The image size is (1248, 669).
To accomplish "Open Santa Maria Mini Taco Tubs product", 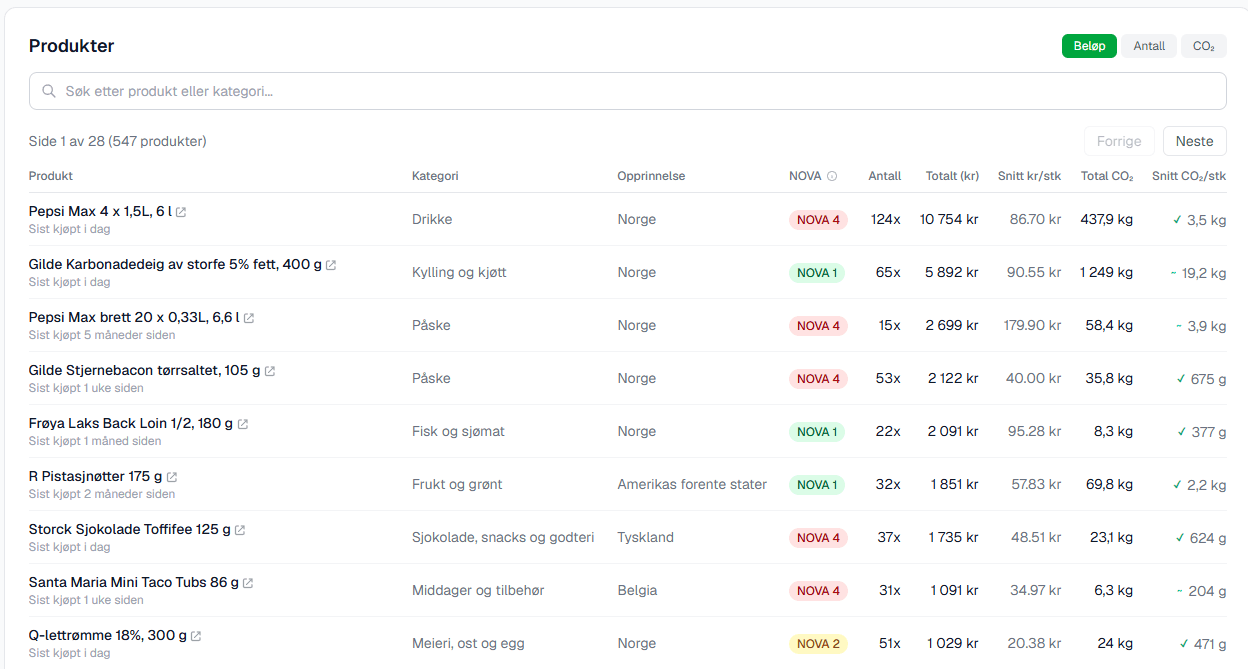I will coord(134,582).
